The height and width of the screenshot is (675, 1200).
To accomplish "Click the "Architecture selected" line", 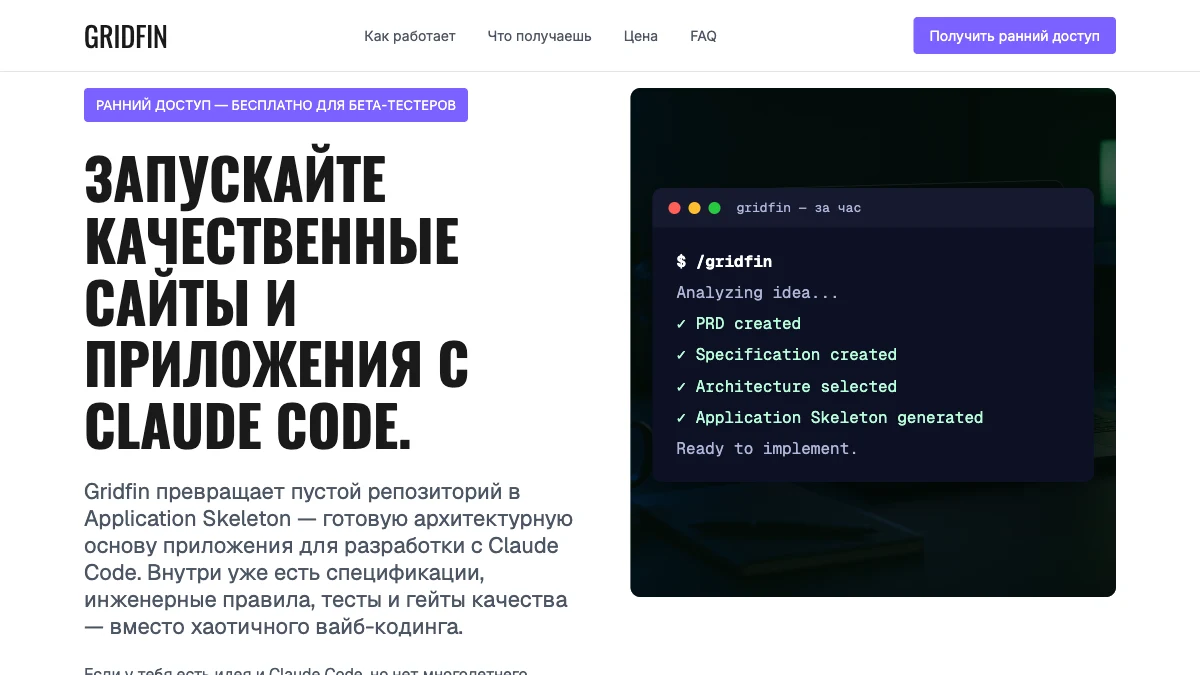I will 786,386.
